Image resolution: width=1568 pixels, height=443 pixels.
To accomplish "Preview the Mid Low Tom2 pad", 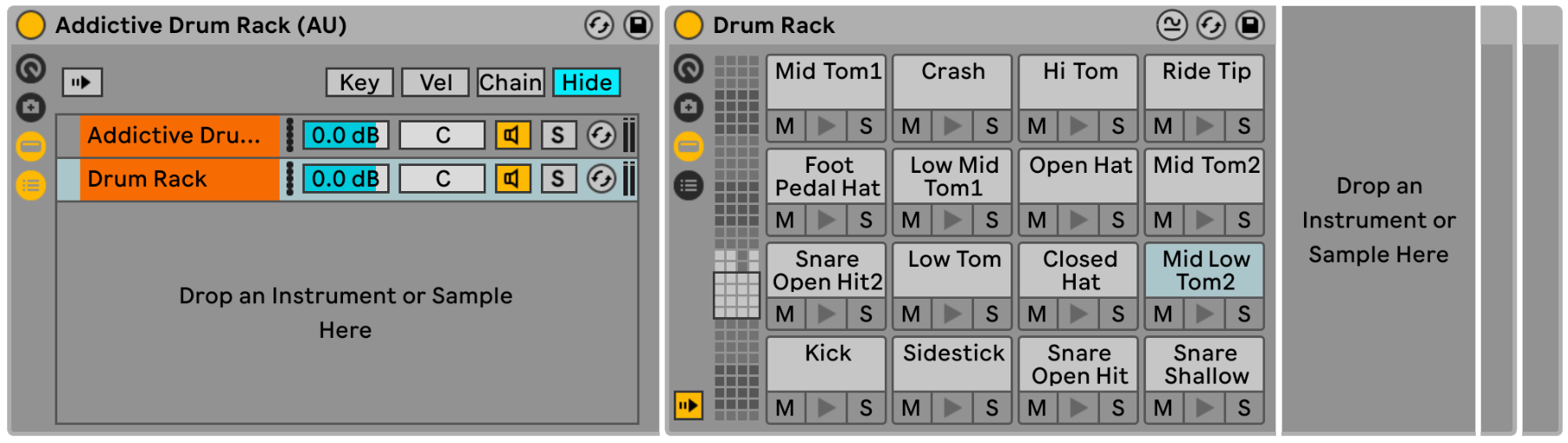I will click(1205, 314).
